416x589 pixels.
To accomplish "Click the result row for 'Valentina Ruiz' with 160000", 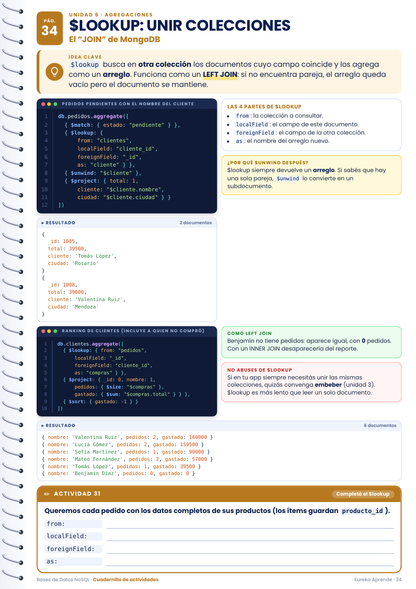I will (x=127, y=437).
